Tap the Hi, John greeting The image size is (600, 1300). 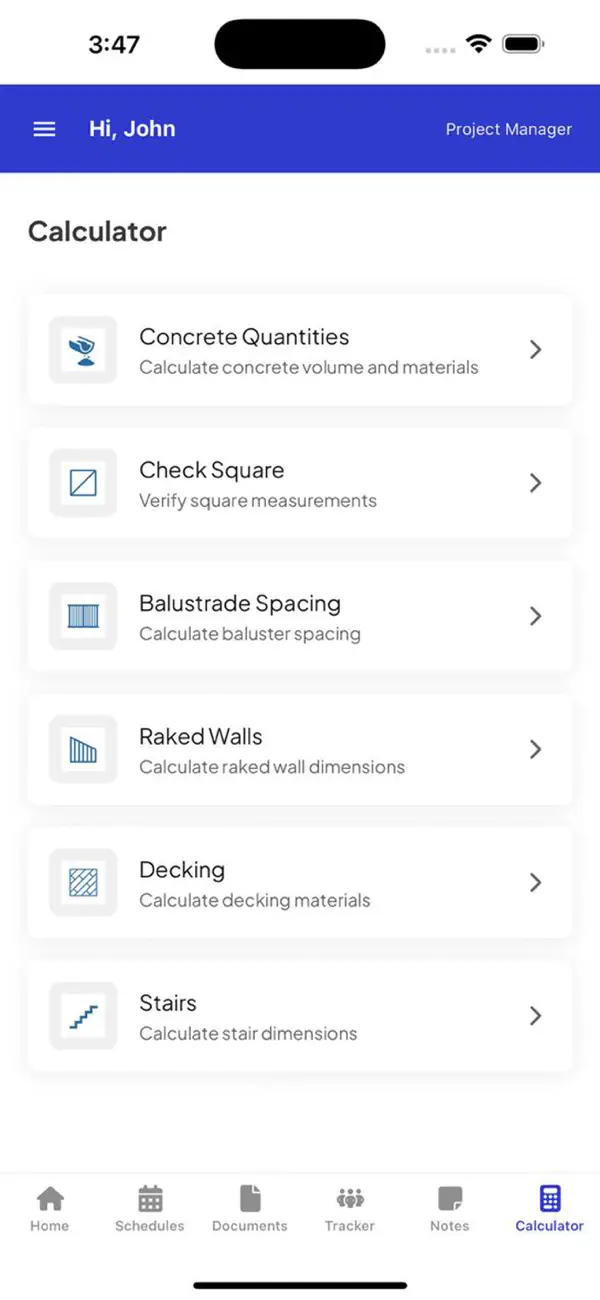[x=131, y=128]
